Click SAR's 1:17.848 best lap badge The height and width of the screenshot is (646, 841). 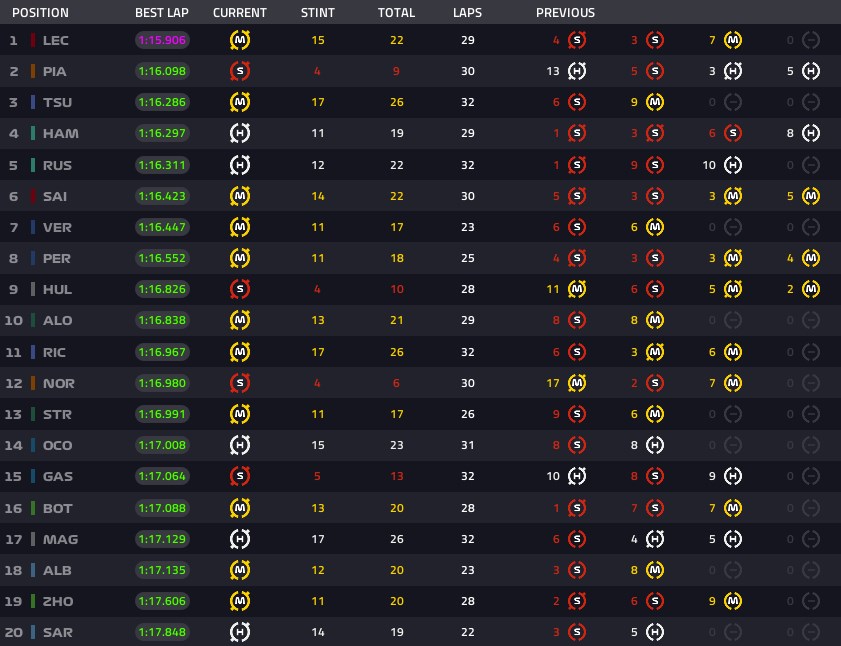point(162,632)
